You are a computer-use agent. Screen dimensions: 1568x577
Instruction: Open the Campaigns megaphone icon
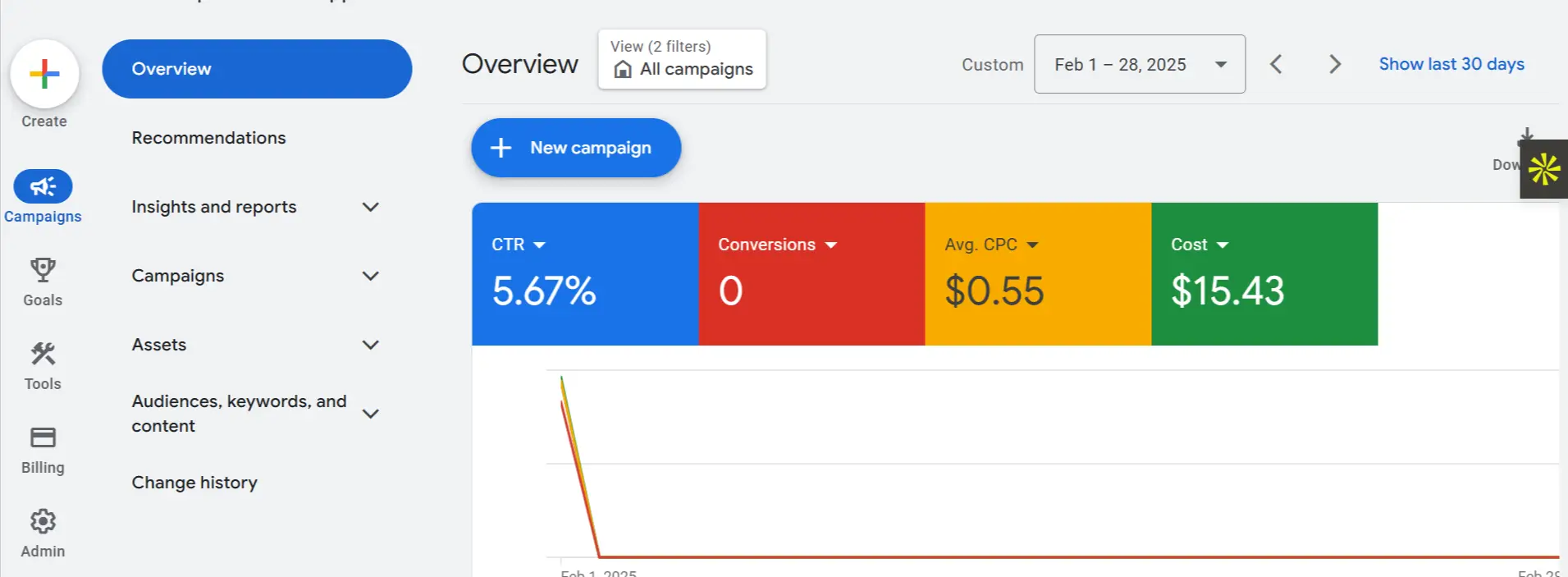[x=43, y=187]
